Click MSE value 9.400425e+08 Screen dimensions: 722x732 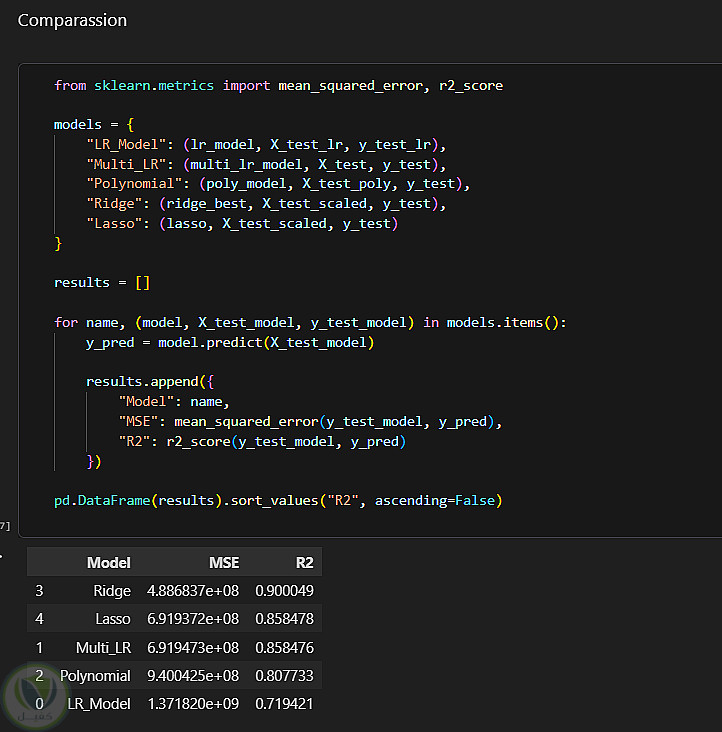coord(193,676)
